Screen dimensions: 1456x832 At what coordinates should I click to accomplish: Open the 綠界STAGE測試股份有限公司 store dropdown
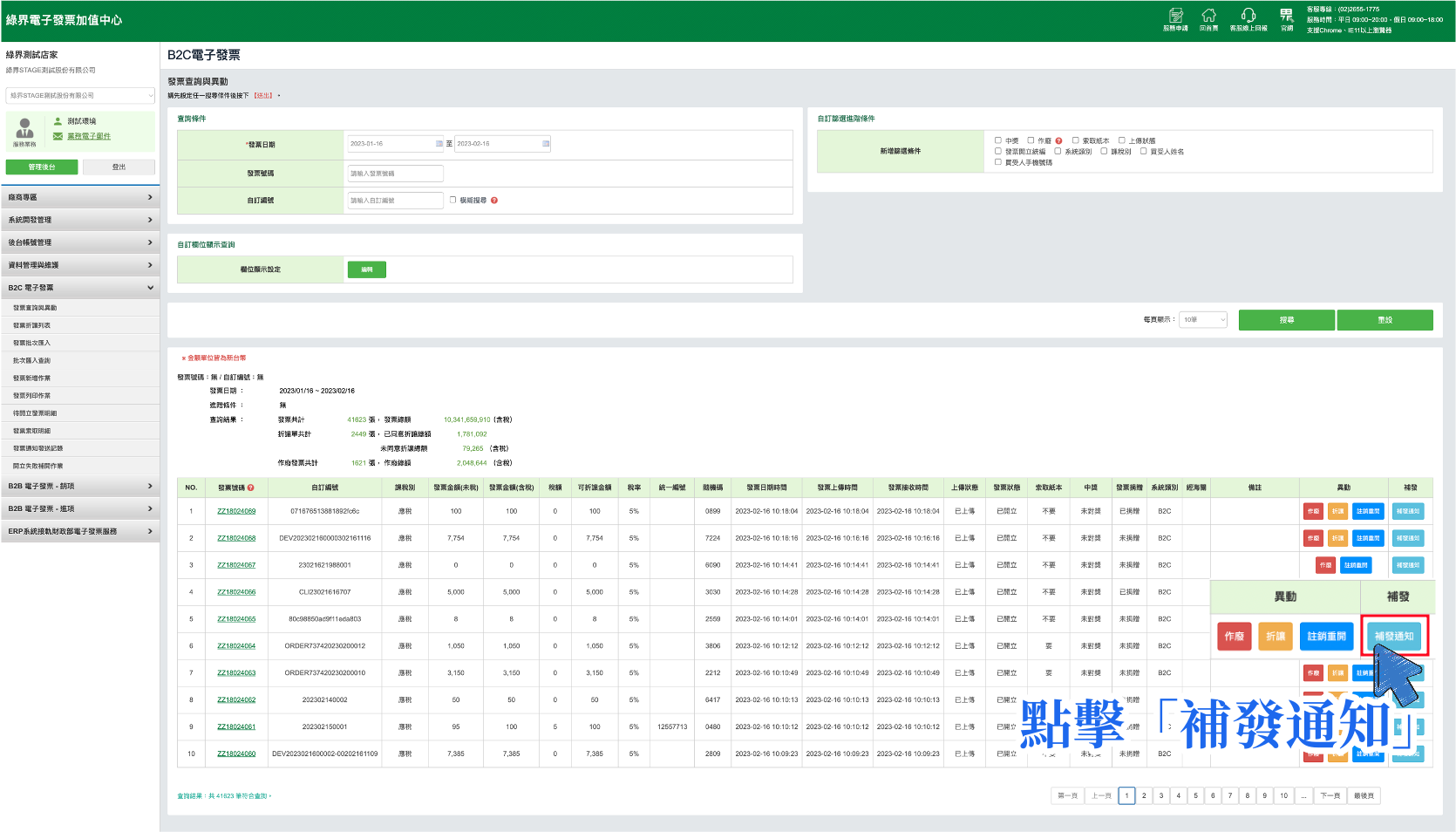(80, 95)
